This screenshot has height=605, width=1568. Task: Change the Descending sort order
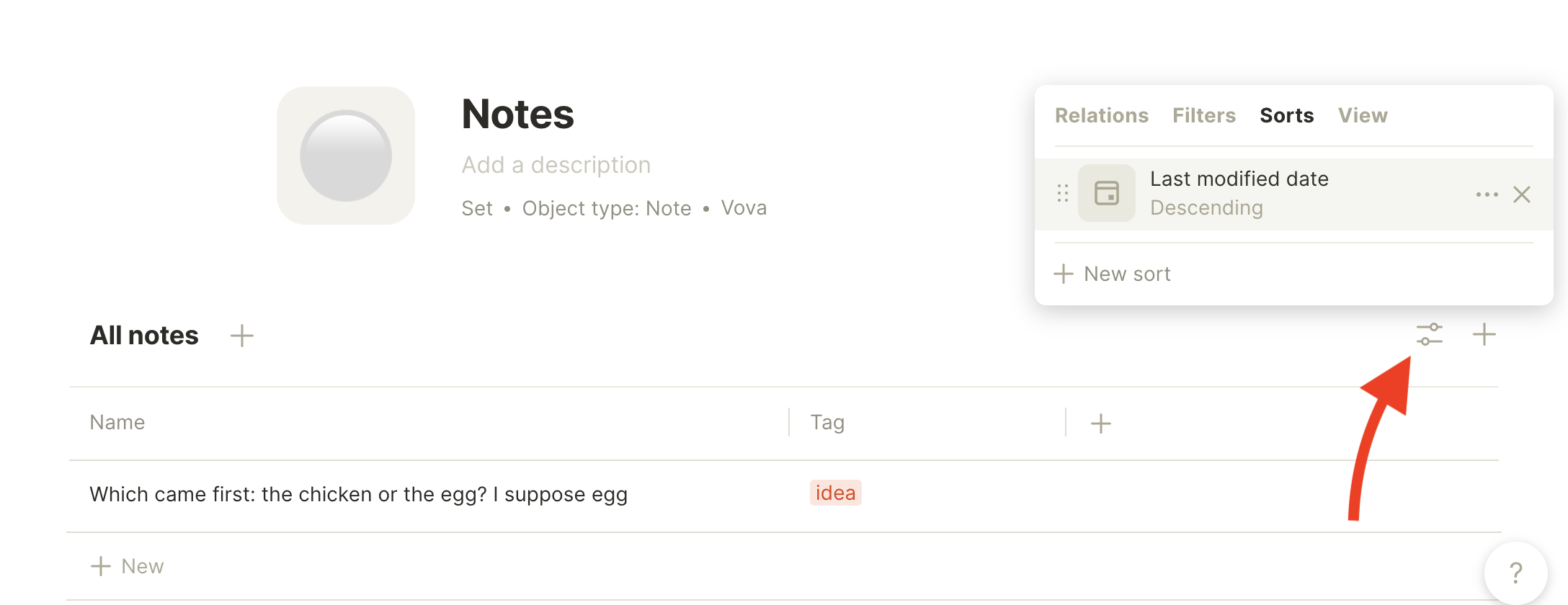coord(1206,207)
